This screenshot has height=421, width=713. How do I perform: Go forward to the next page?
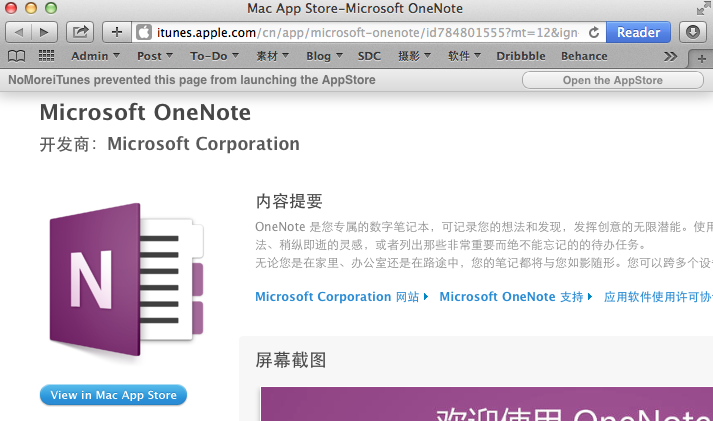pos(47,32)
